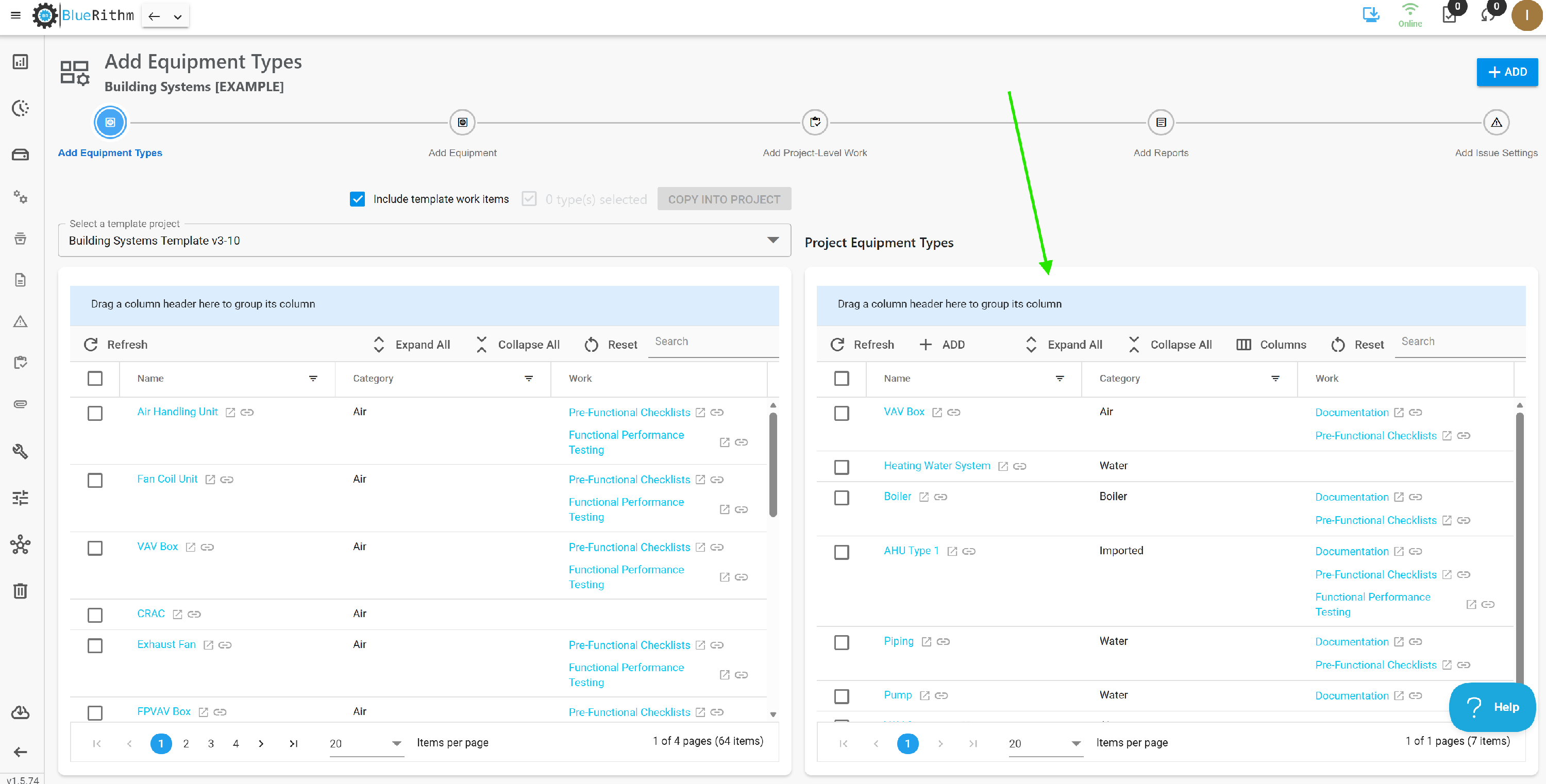Expand the back-arrow history dropdown chevron

(178, 17)
